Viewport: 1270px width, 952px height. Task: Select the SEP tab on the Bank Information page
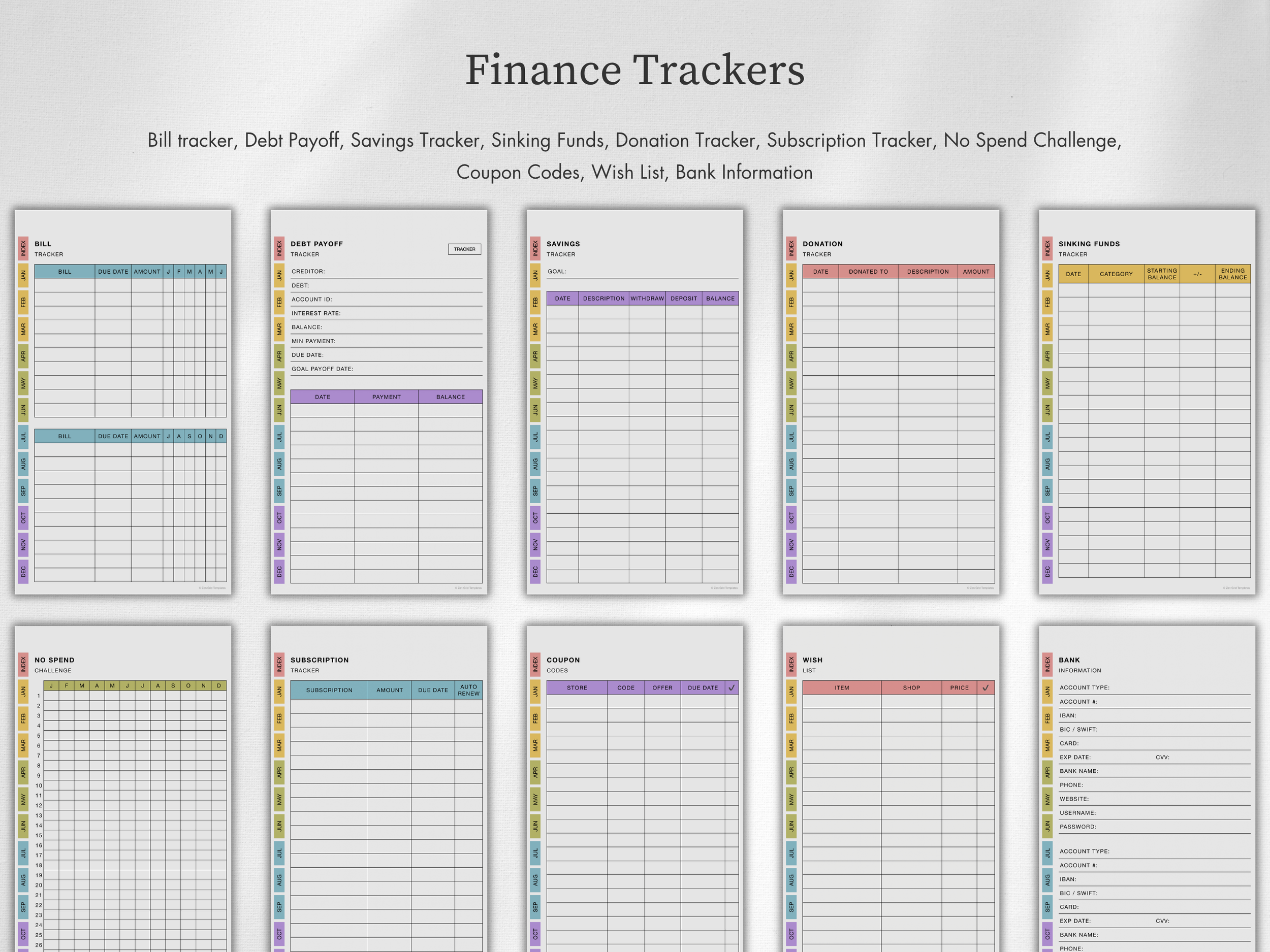point(1048,907)
